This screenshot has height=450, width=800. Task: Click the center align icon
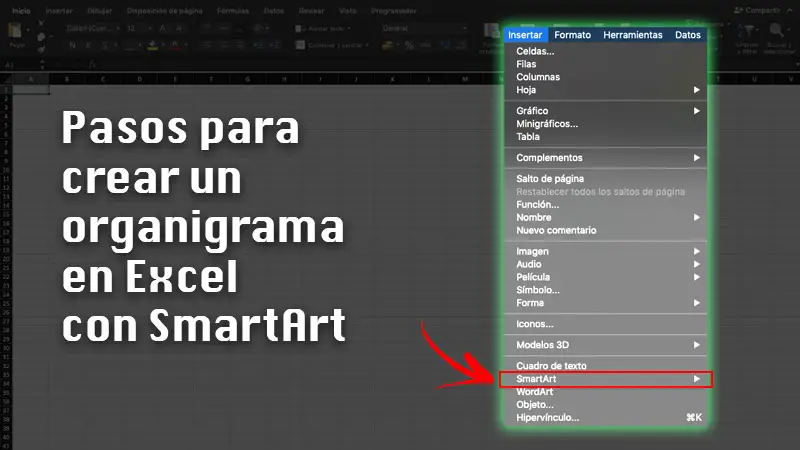coord(223,46)
